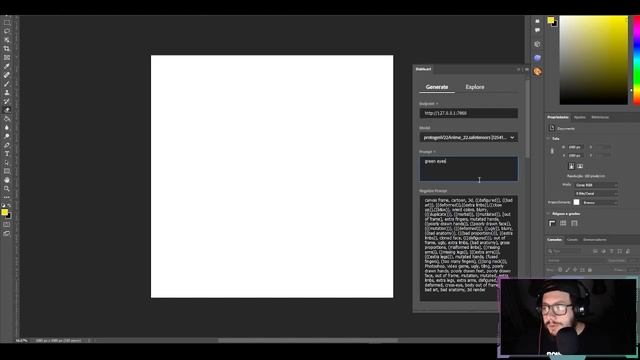Screen dimensions: 640x360
Task: Set canvas orientation to portrait
Action: (571, 166)
